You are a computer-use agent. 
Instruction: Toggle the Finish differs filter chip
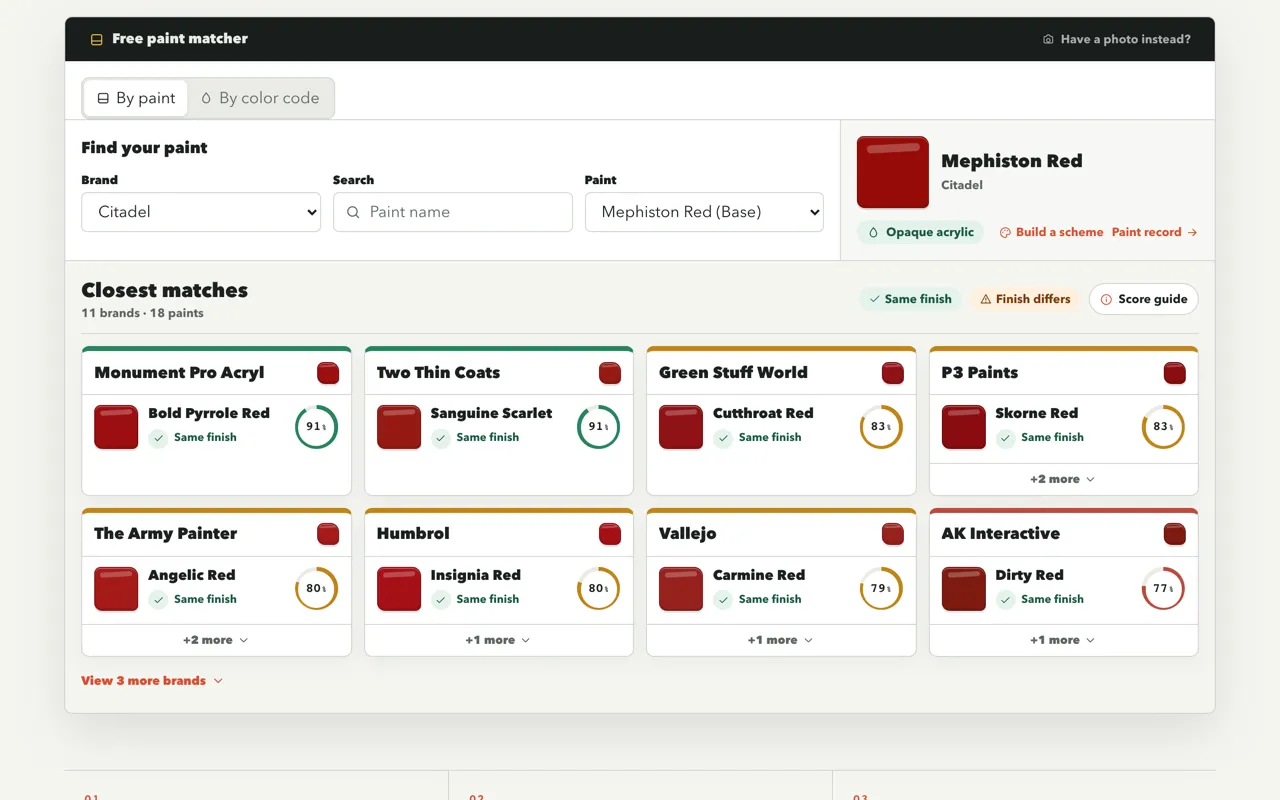point(1025,299)
